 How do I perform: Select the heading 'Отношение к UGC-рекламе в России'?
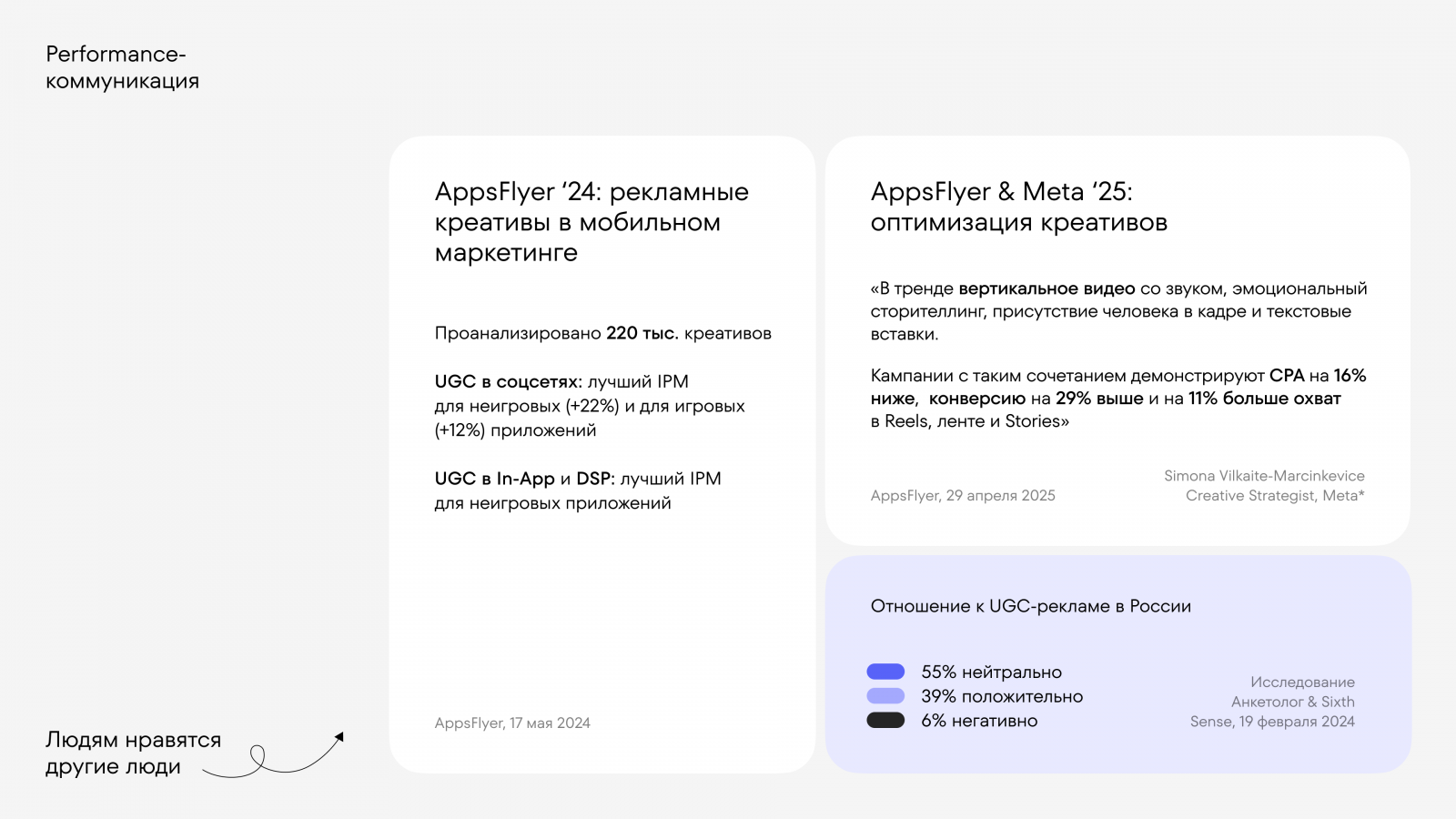tap(1030, 606)
